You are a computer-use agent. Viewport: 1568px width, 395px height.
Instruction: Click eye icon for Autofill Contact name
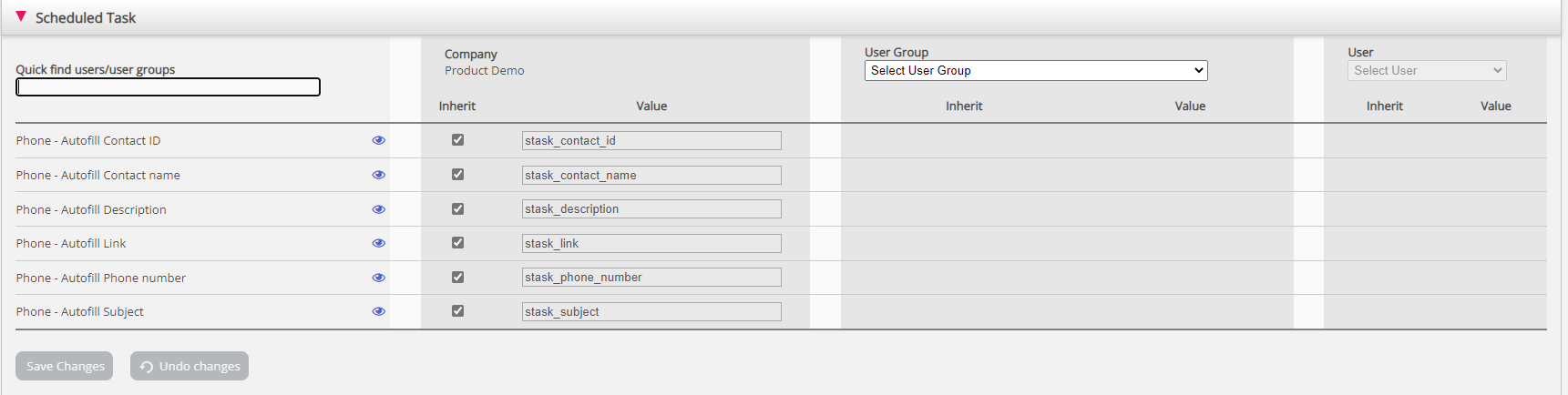[378, 175]
